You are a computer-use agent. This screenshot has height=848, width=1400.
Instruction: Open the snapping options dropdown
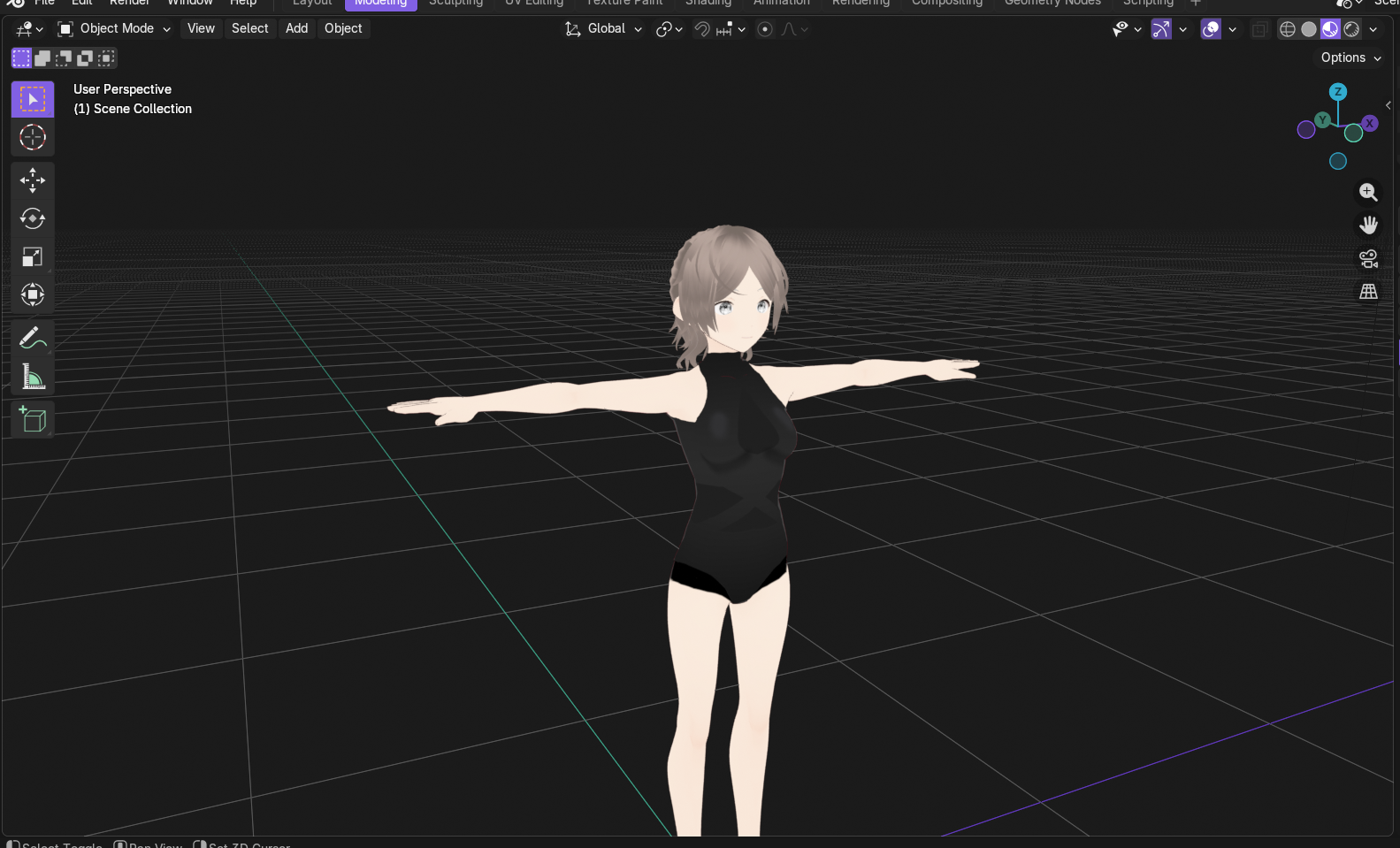click(x=731, y=29)
